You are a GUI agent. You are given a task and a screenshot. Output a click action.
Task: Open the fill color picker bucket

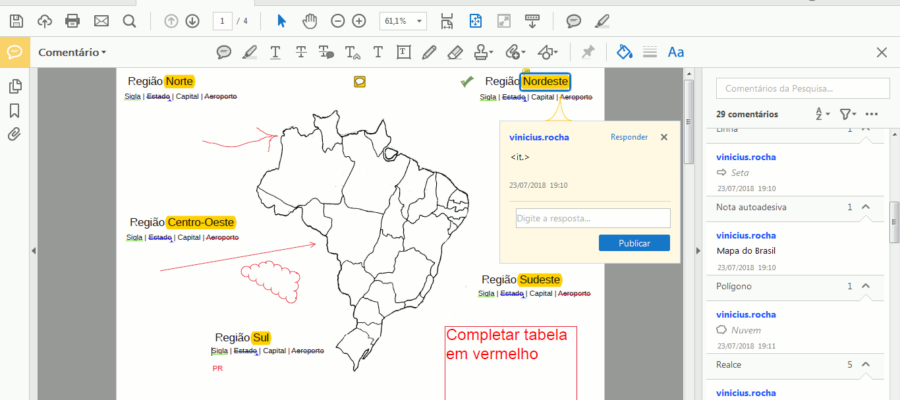click(624, 52)
